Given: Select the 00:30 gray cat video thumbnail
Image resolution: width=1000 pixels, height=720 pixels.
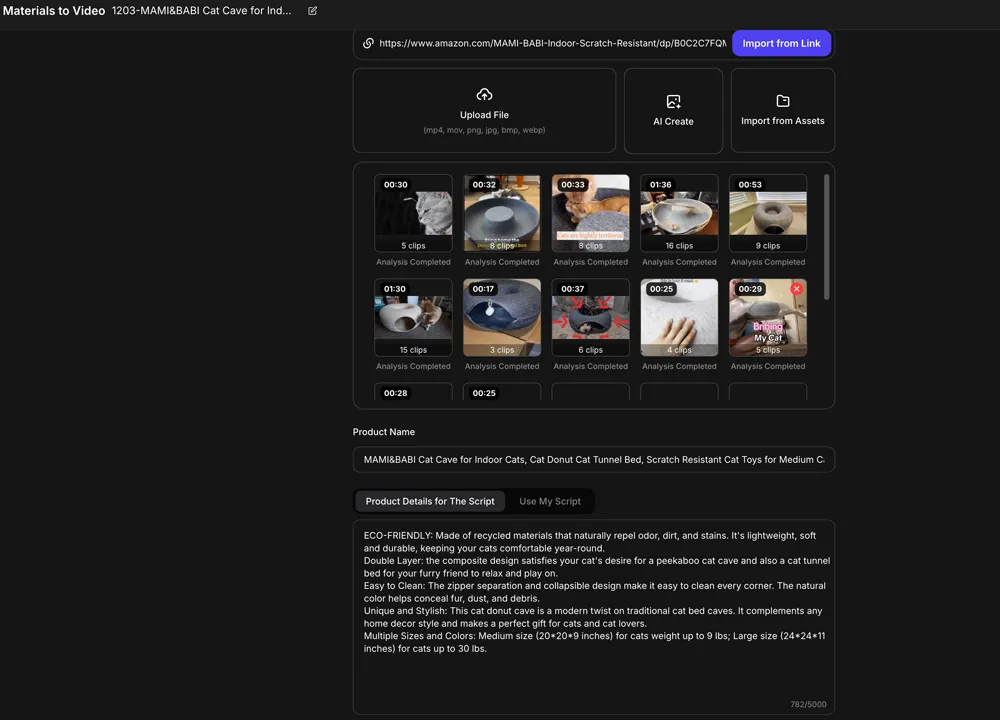Looking at the screenshot, I should 413,212.
